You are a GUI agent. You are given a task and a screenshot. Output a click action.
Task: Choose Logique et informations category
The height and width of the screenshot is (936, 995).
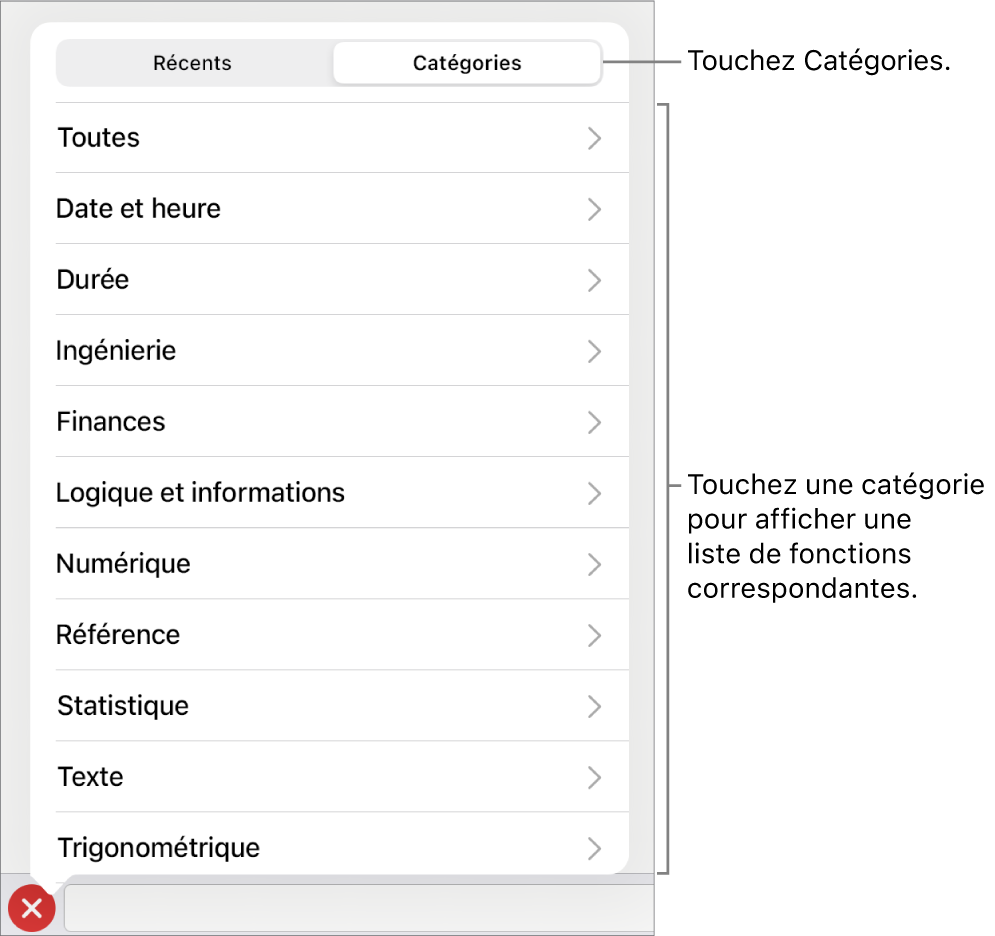pyautogui.click(x=201, y=493)
